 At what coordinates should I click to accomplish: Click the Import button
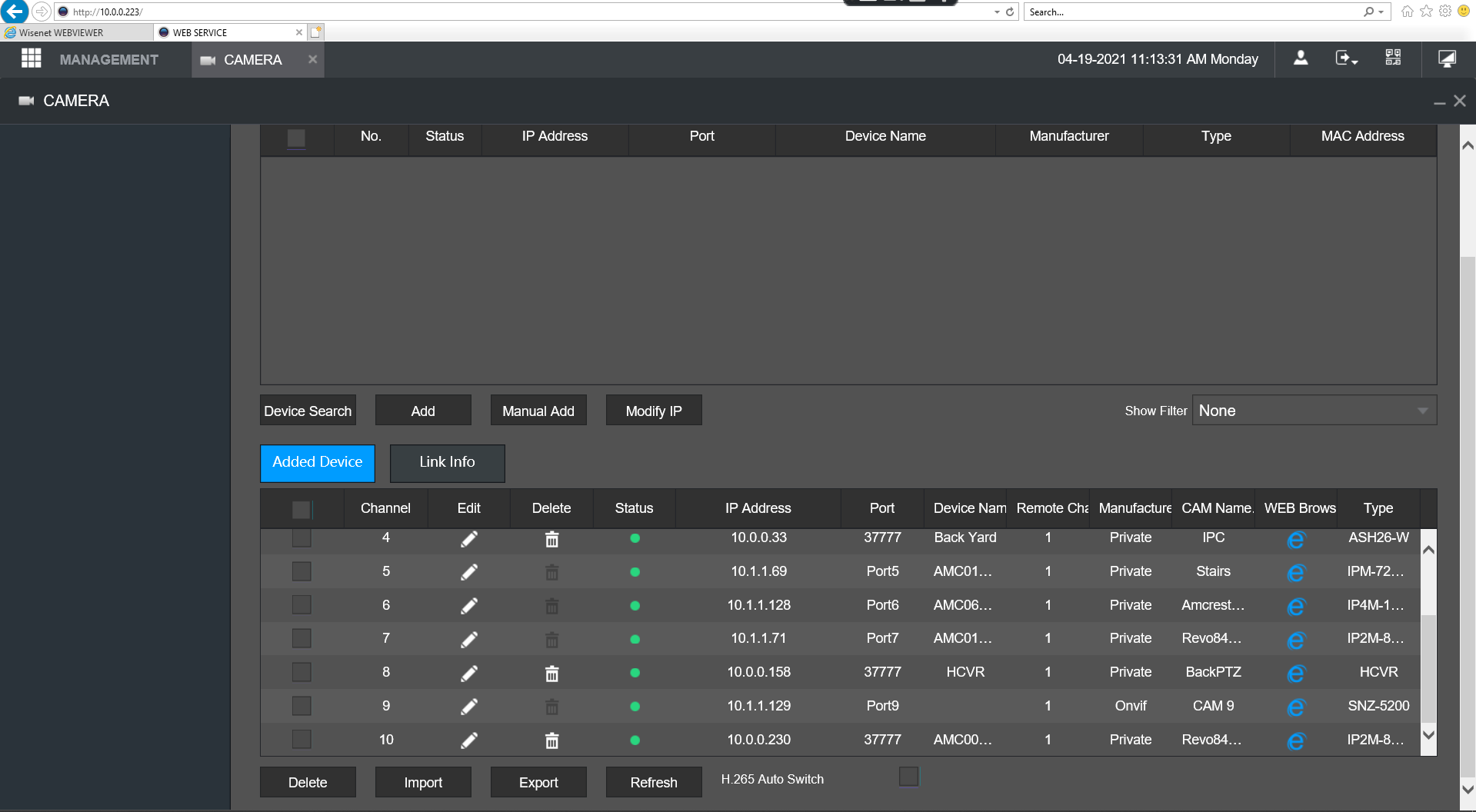[x=423, y=782]
